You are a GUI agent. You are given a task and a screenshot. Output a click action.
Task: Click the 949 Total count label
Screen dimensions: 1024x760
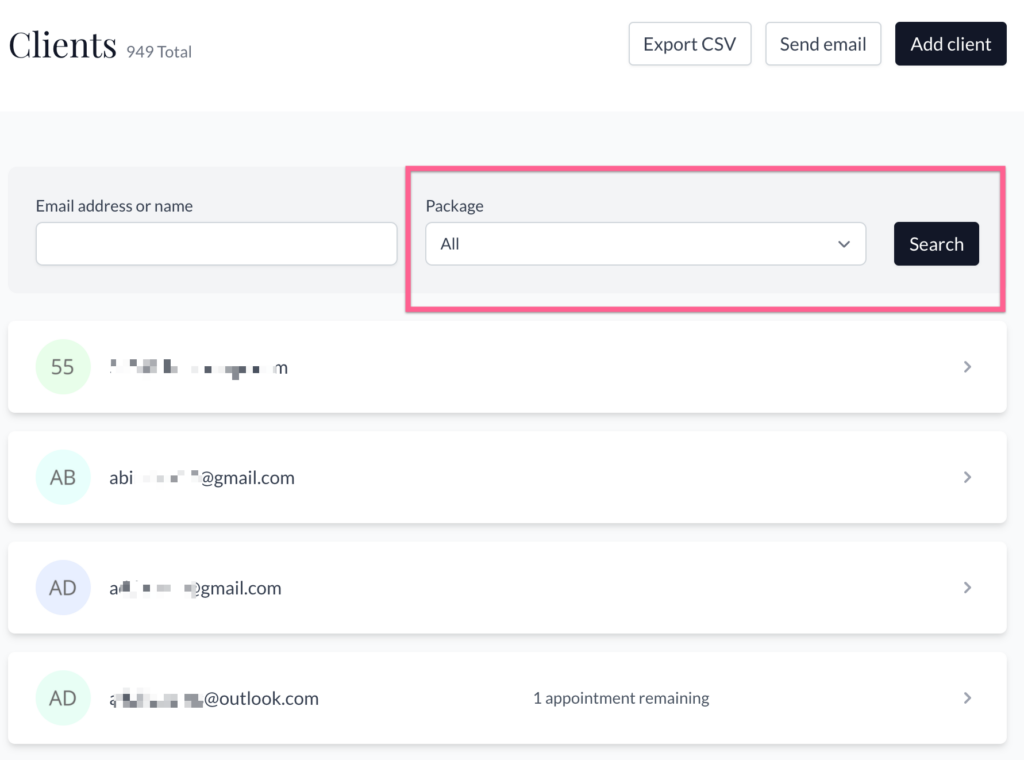159,51
